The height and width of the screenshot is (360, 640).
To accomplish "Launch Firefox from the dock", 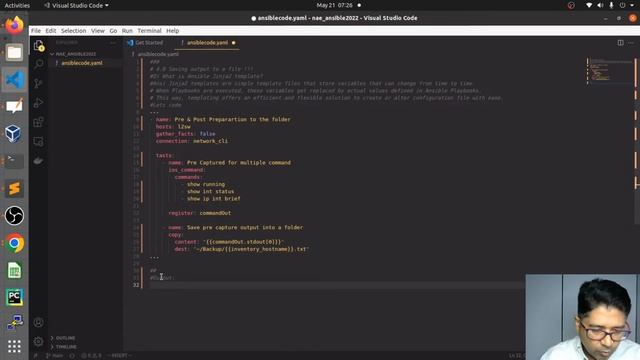I will [14, 25].
